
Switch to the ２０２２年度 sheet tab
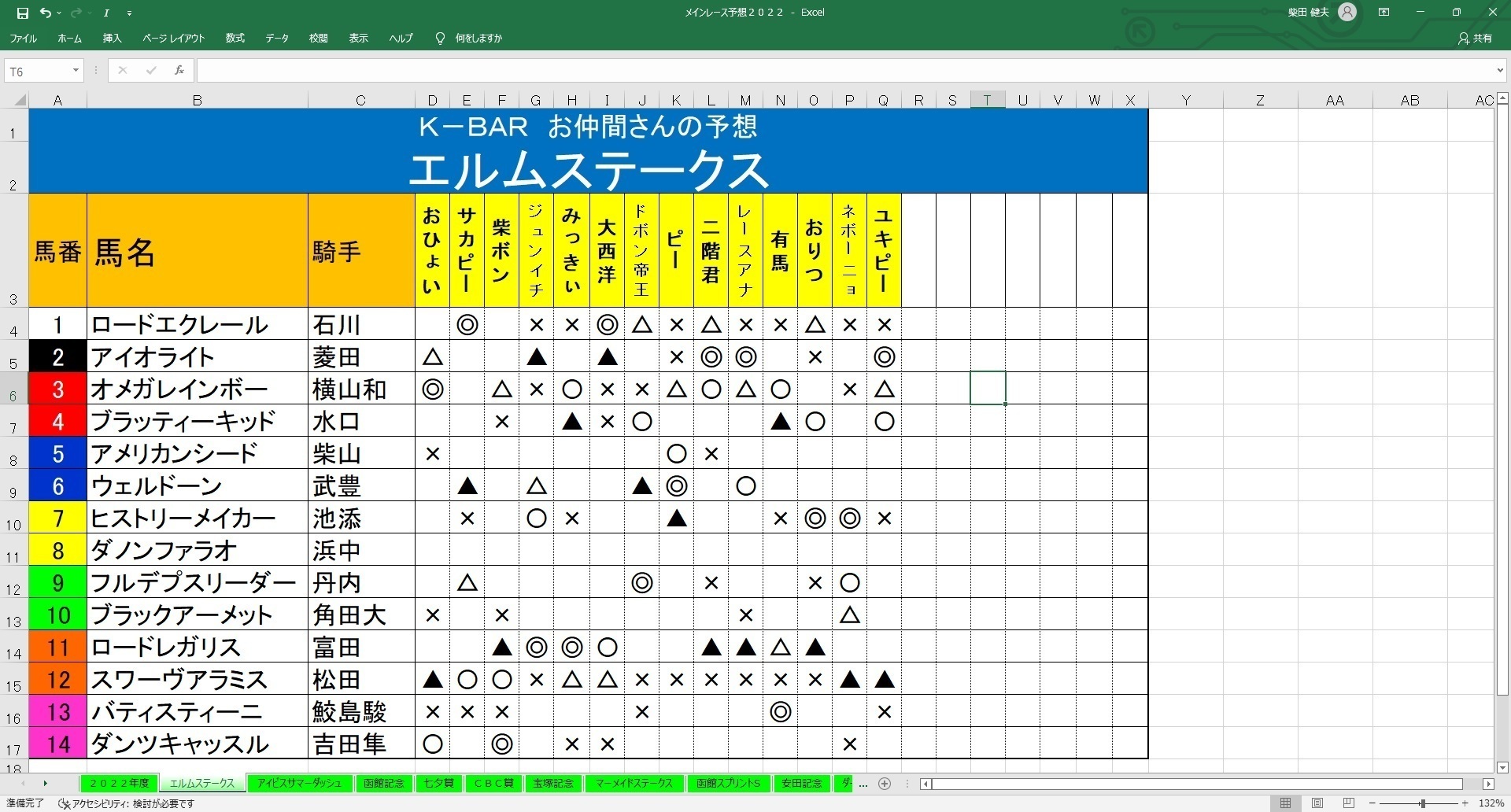(x=119, y=784)
